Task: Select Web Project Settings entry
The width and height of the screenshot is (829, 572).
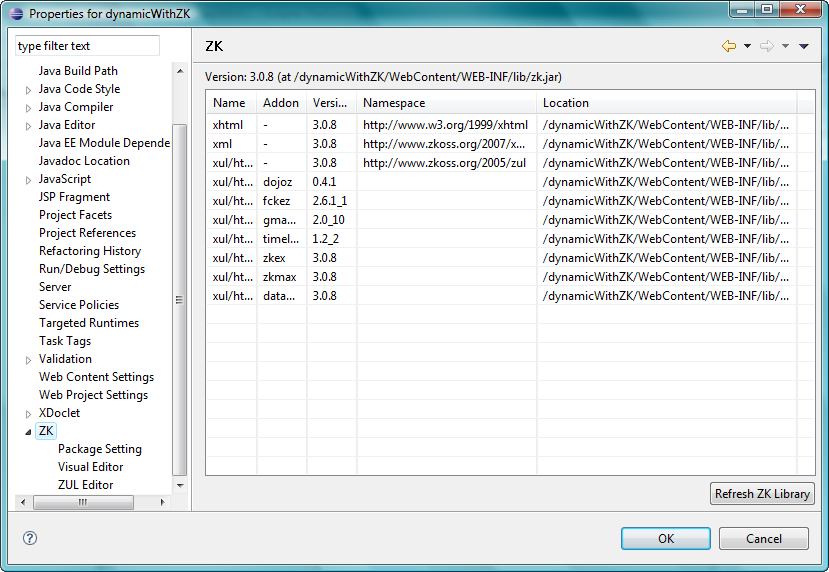Action: (94, 394)
